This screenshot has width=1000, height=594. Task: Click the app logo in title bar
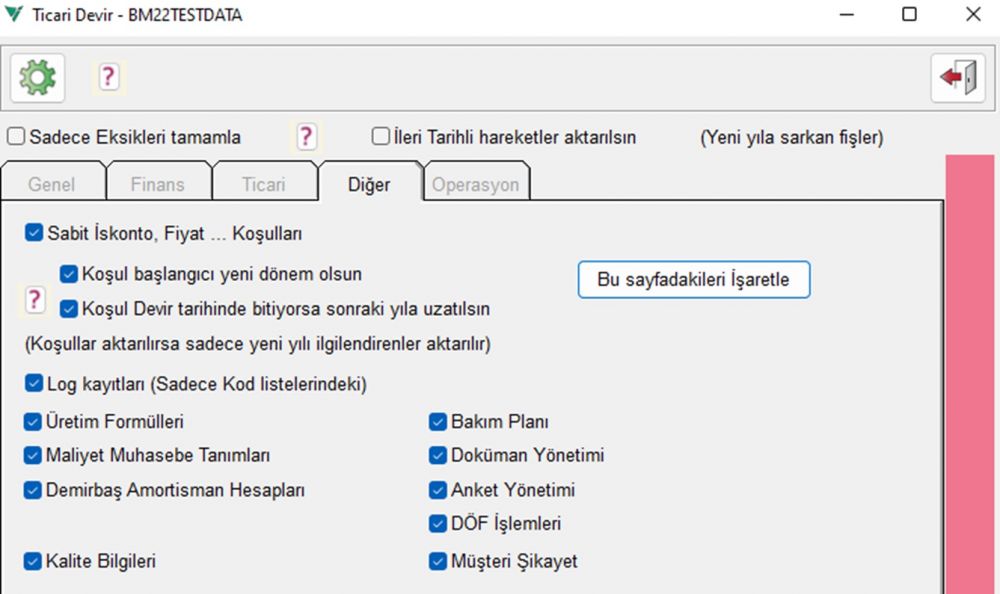15,15
